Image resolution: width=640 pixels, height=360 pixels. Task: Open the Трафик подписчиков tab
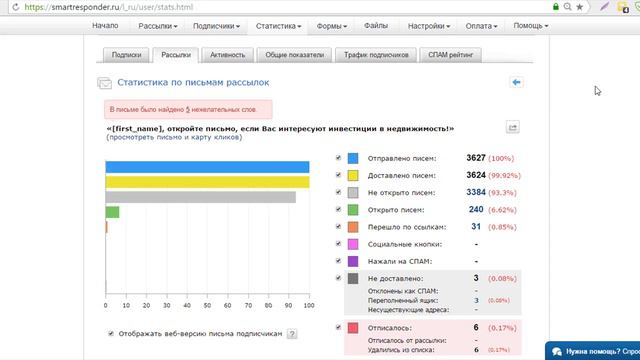376,55
